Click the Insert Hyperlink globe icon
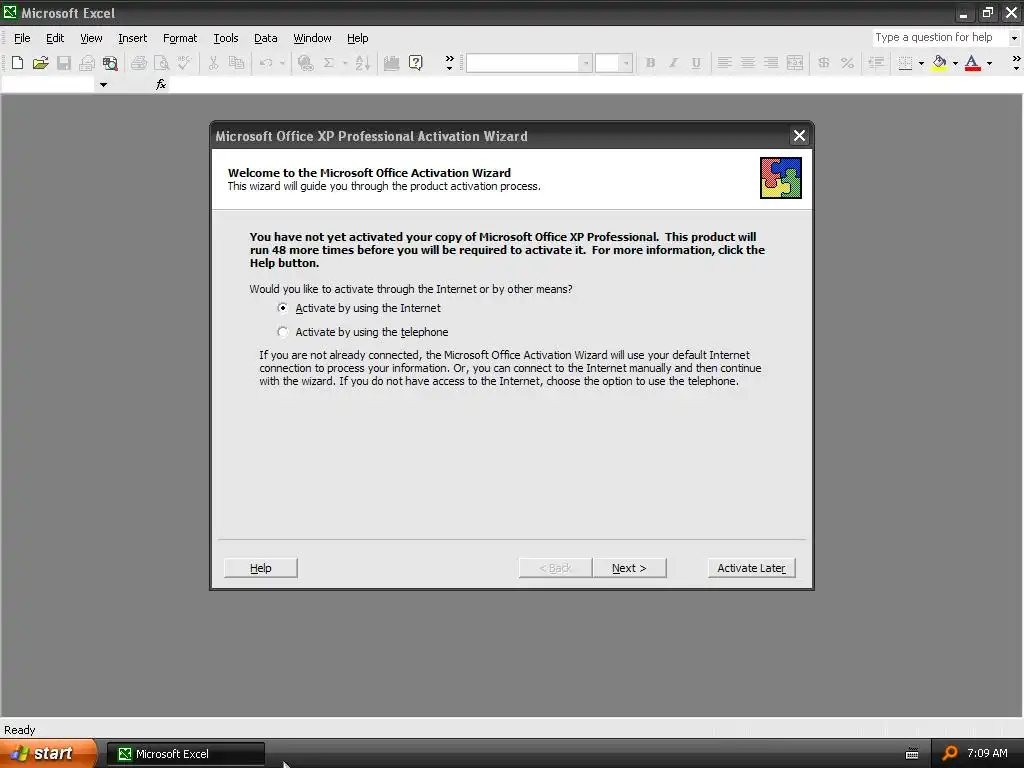The height and width of the screenshot is (768, 1024). click(x=305, y=63)
